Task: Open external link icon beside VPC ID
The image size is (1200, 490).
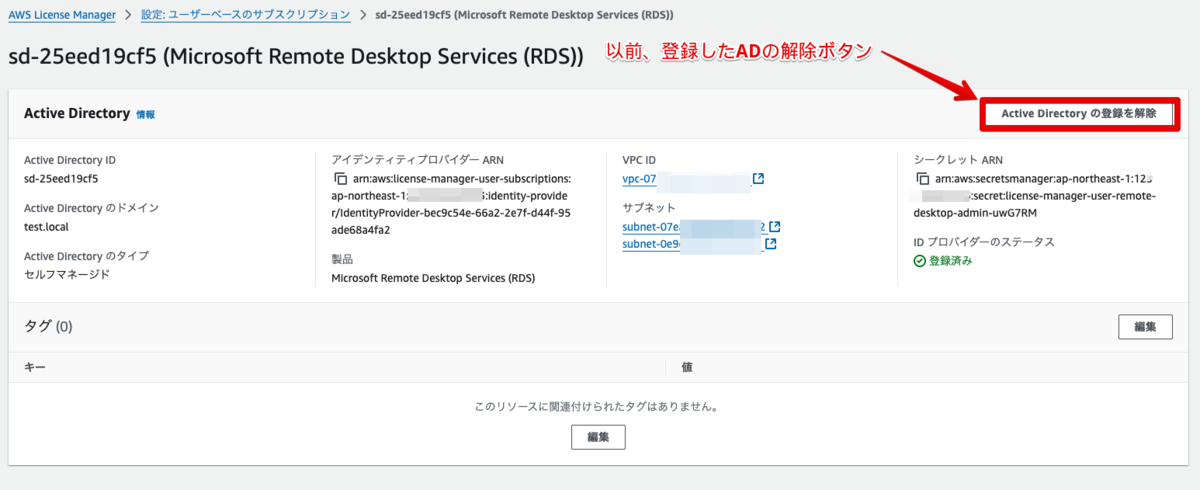Action: (x=758, y=179)
